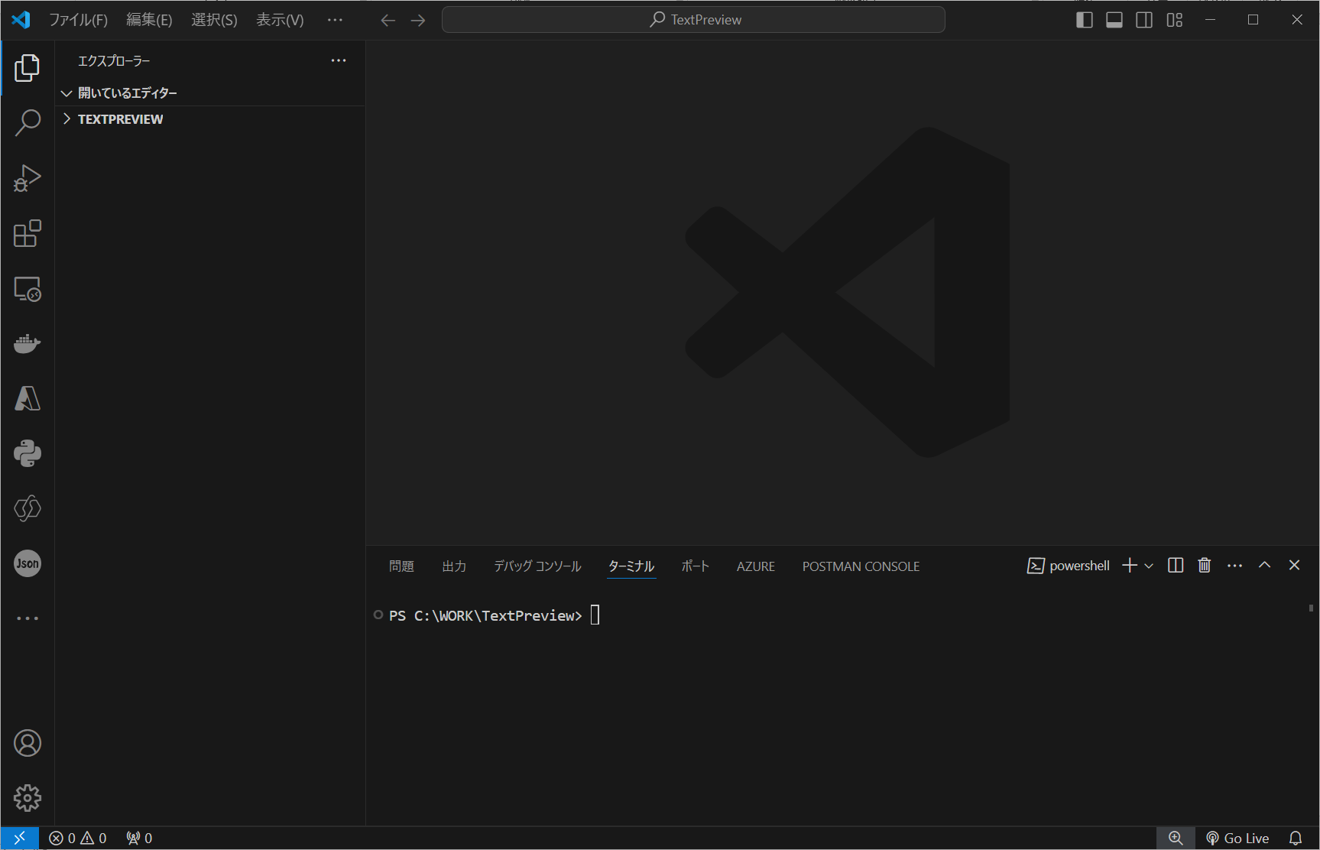Image resolution: width=1320 pixels, height=850 pixels.
Task: Maximize the panel size chevron
Action: (x=1264, y=566)
